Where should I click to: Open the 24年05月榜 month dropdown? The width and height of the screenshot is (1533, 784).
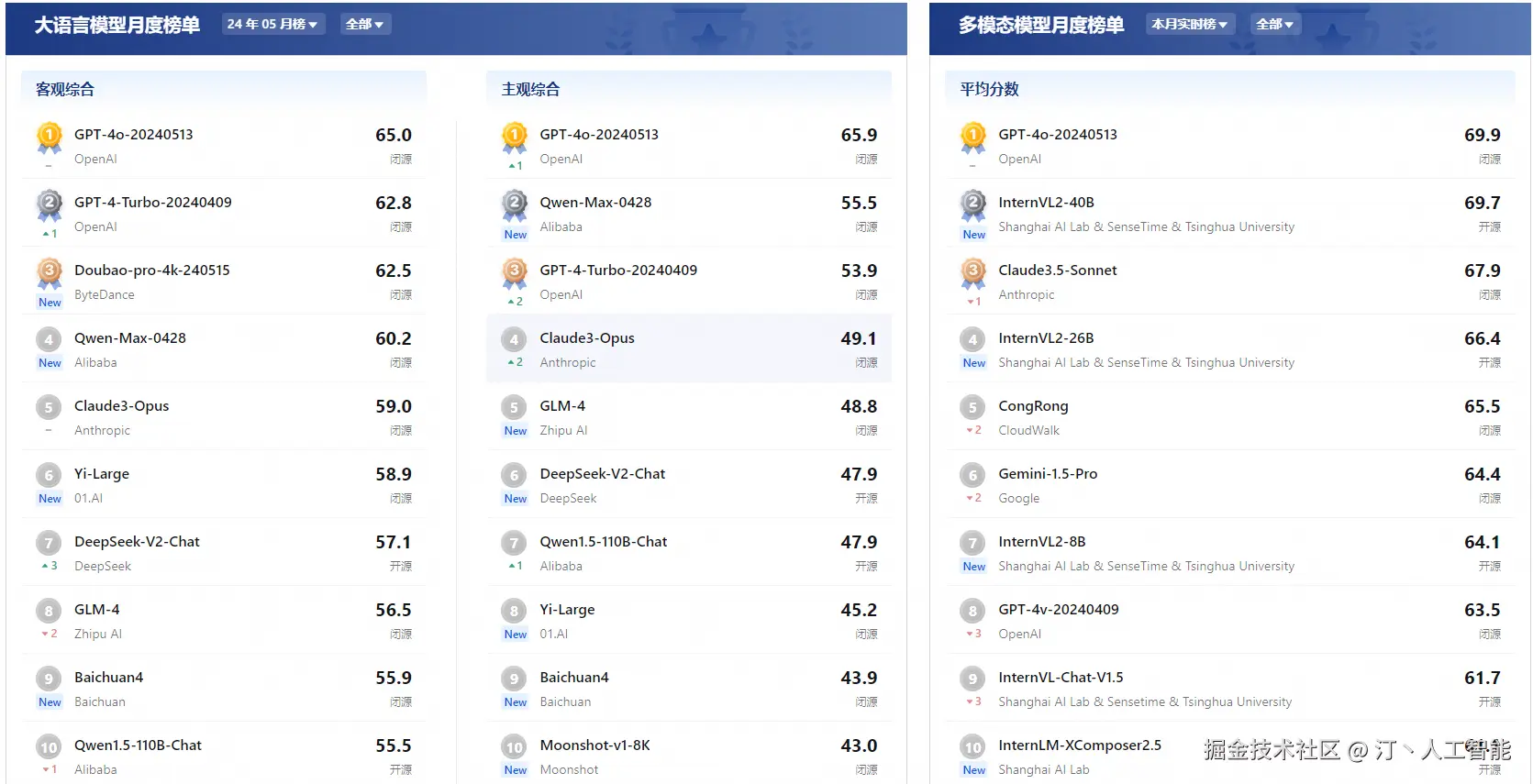coord(272,24)
